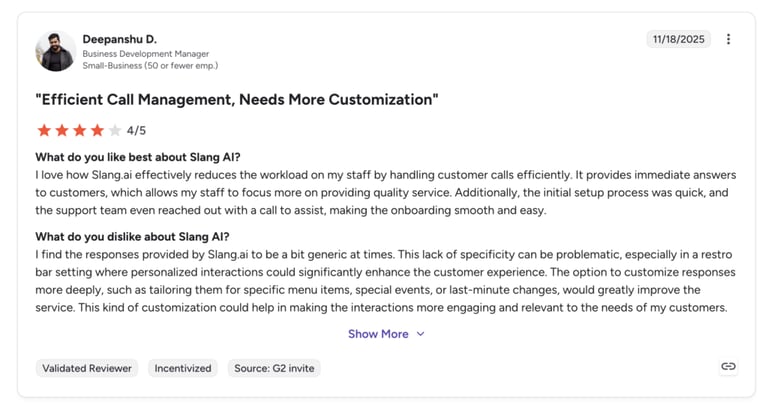Click the second rating star
The height and width of the screenshot is (409, 768).
pyautogui.click(x=62, y=130)
